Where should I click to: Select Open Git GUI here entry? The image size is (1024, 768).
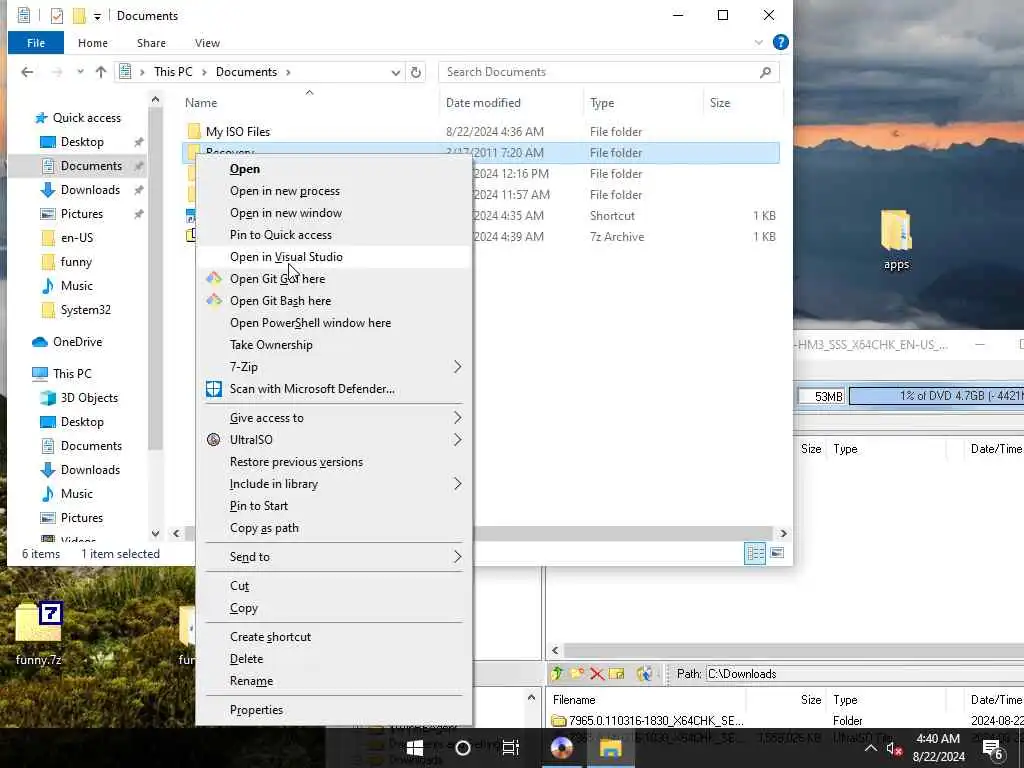(334, 279)
